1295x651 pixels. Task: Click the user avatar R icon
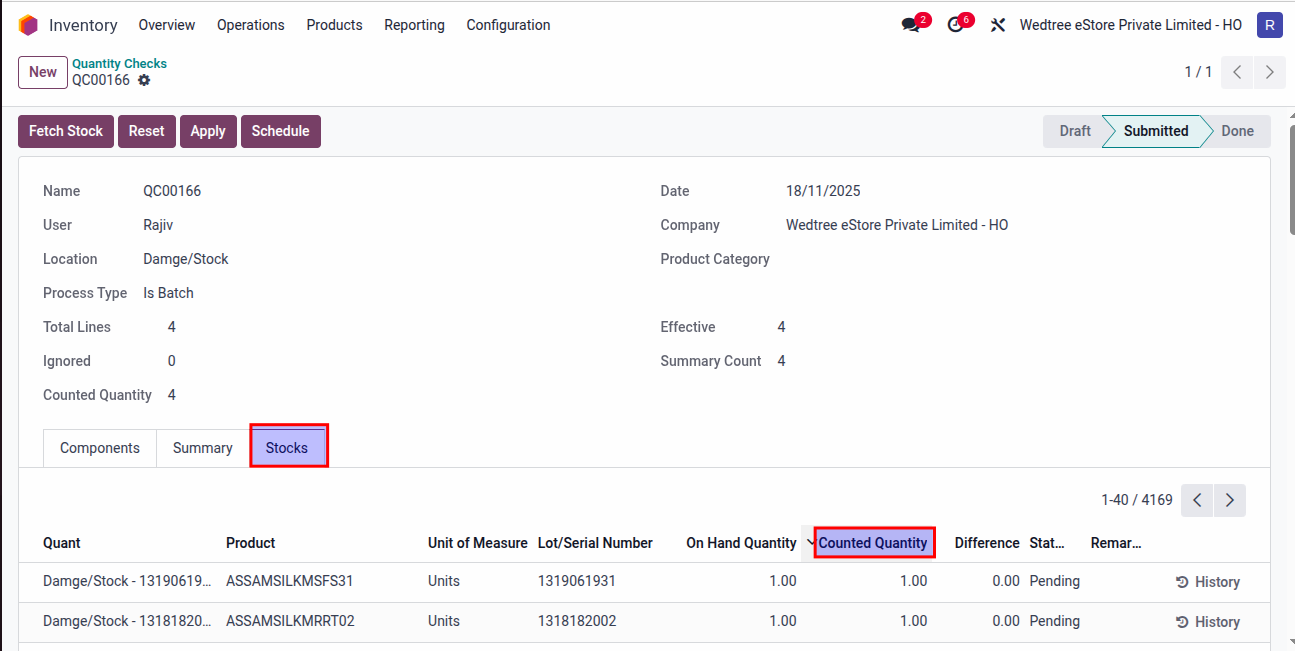click(1269, 25)
